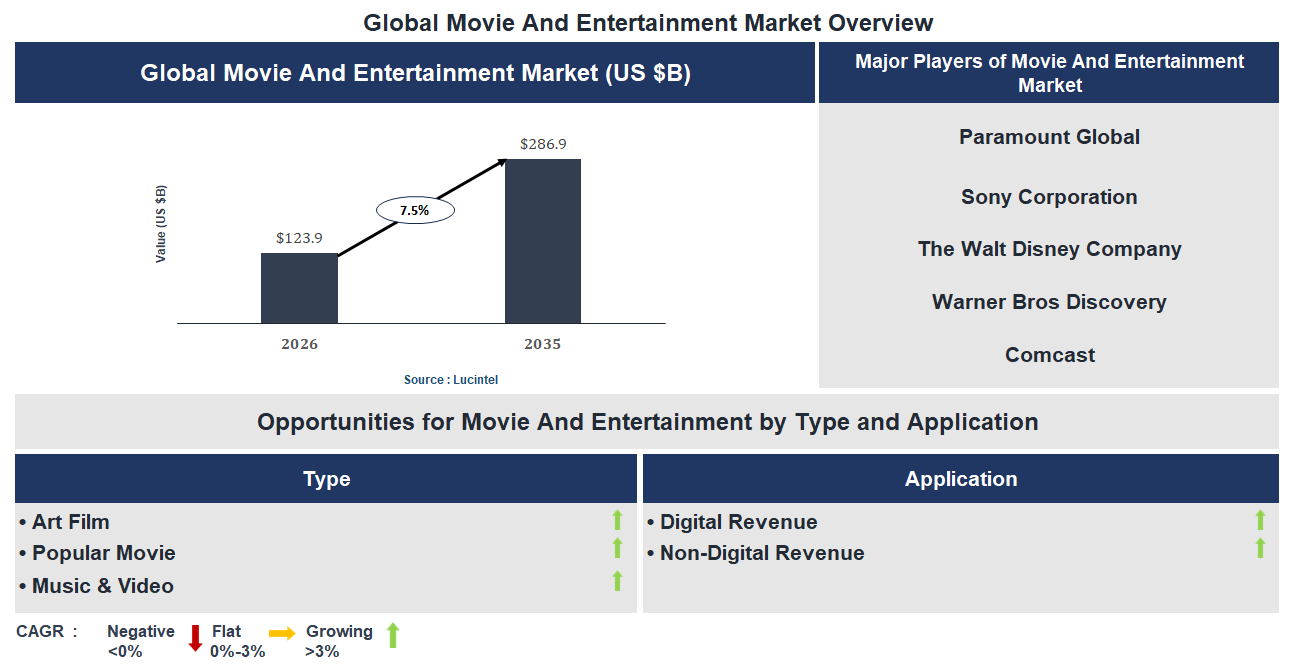The height and width of the screenshot is (667, 1289).
Task: Click the green growth arrow beside Art Film
Action: pyautogui.click(x=620, y=521)
